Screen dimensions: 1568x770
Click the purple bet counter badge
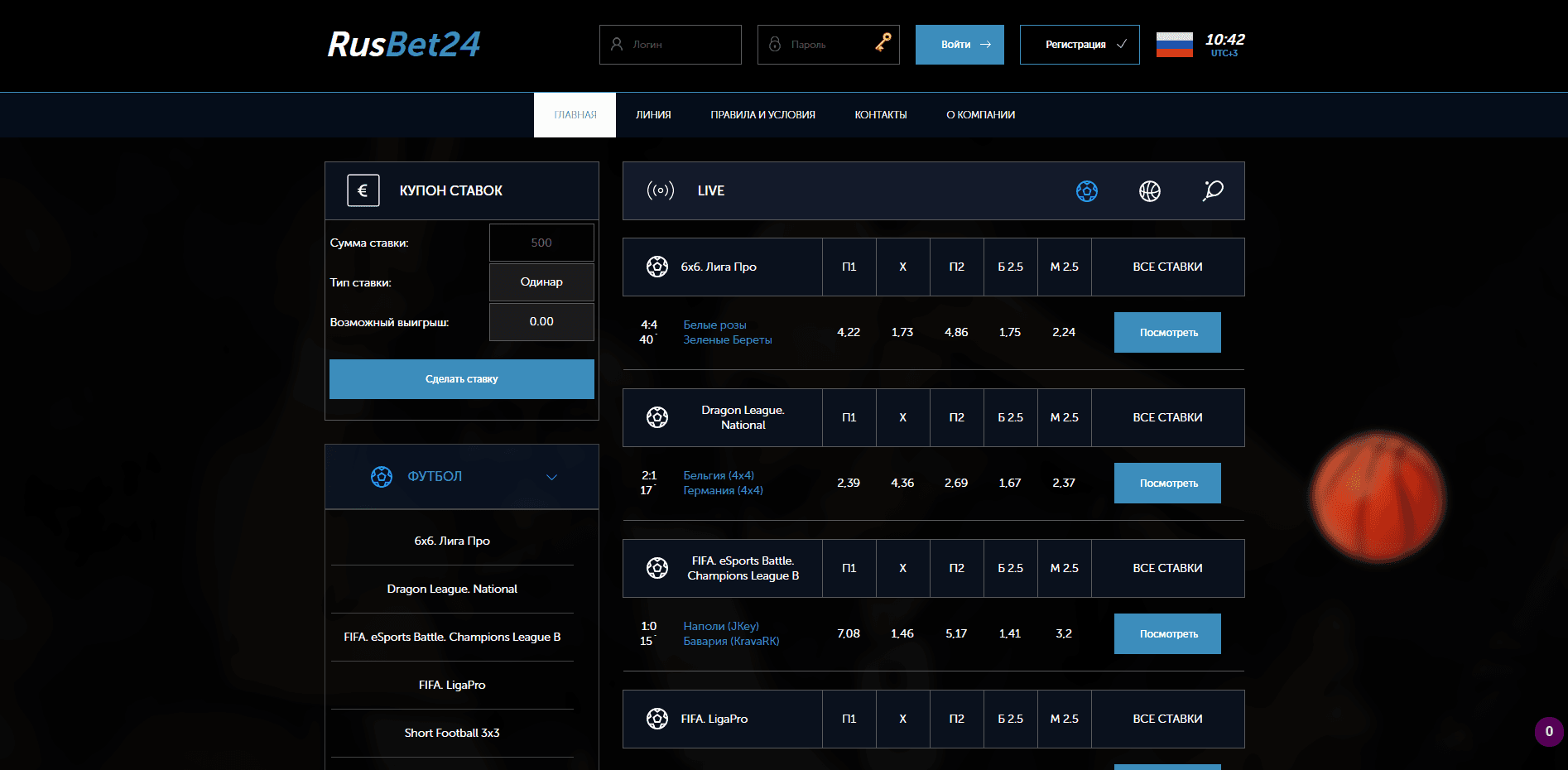1549,732
